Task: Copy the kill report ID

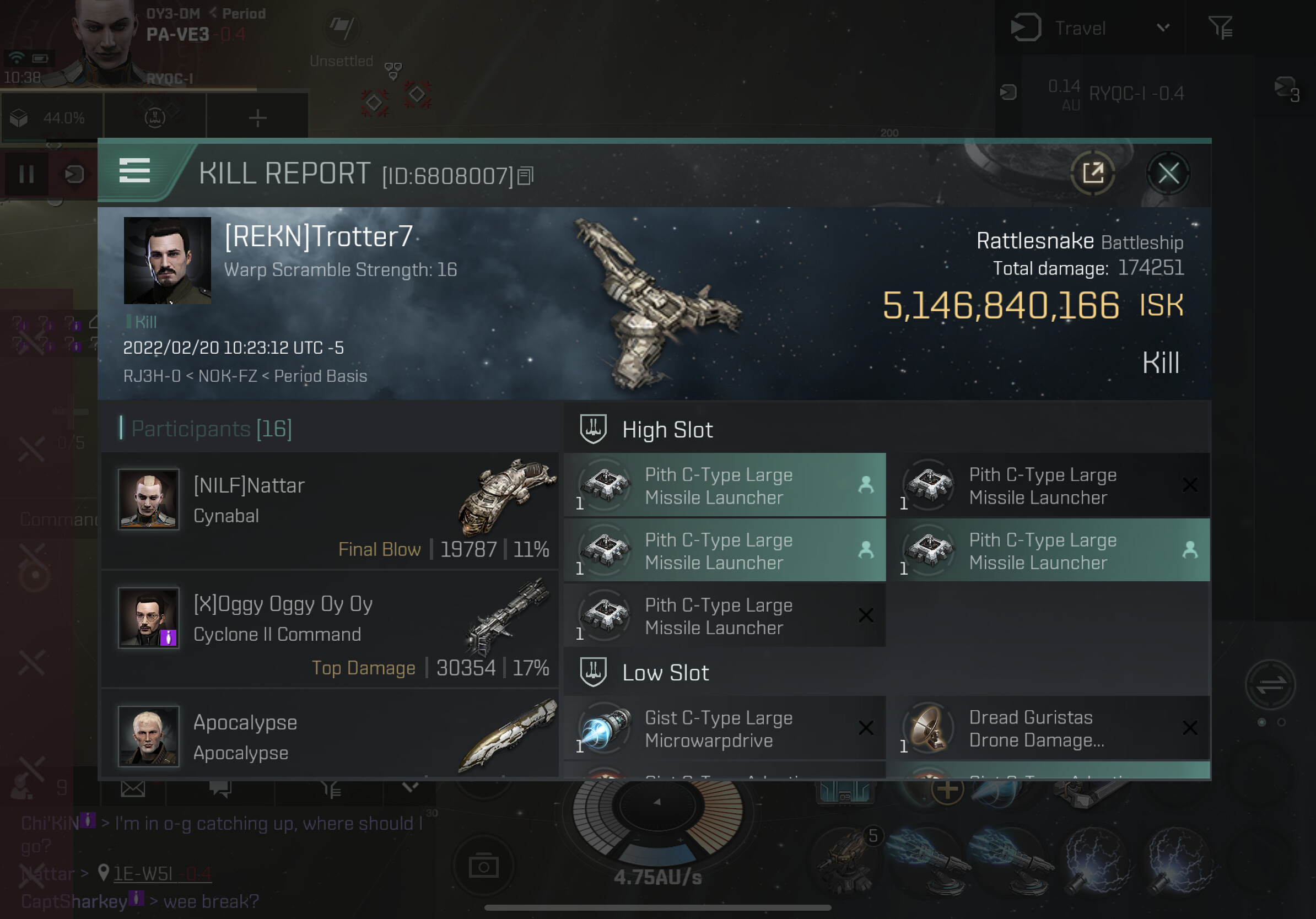Action: click(x=525, y=176)
